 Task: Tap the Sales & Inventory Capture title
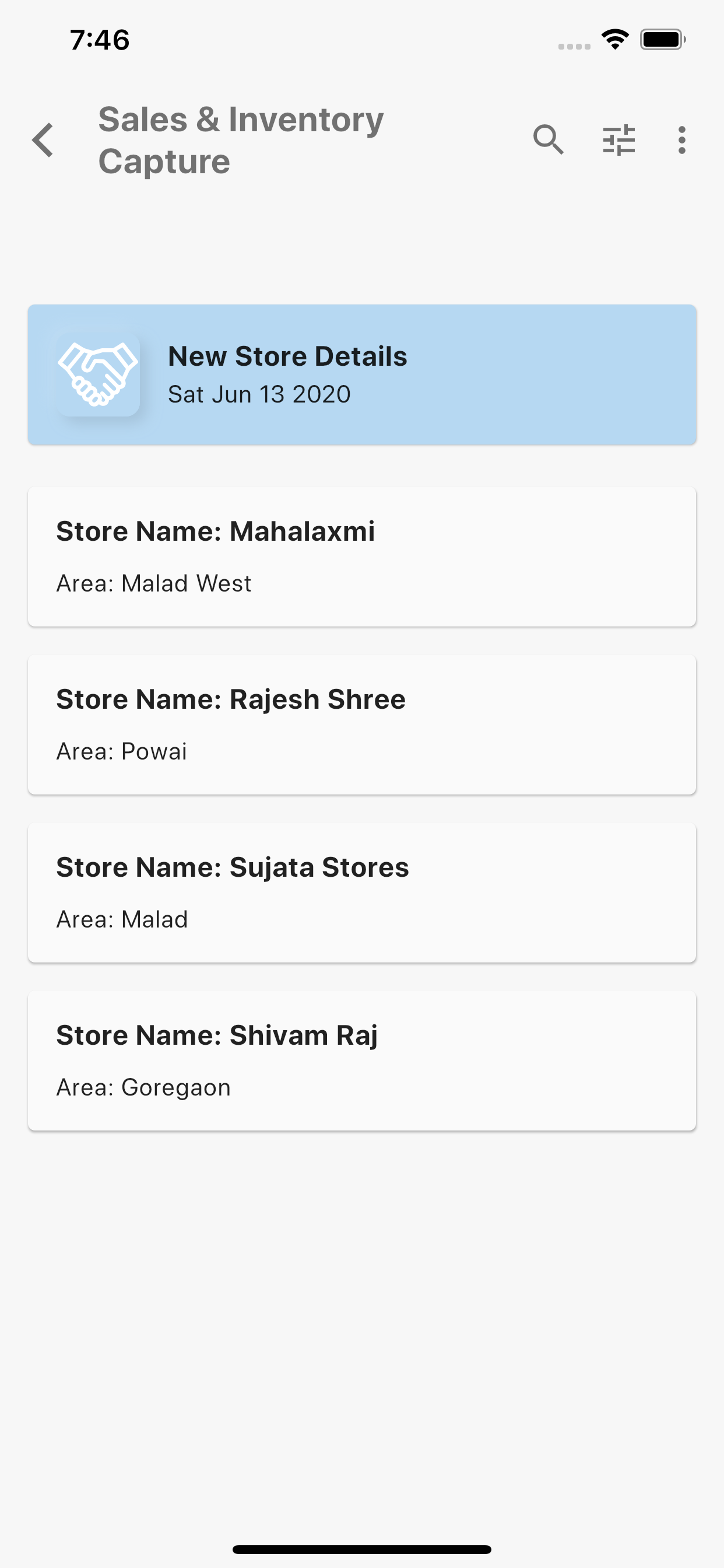241,140
